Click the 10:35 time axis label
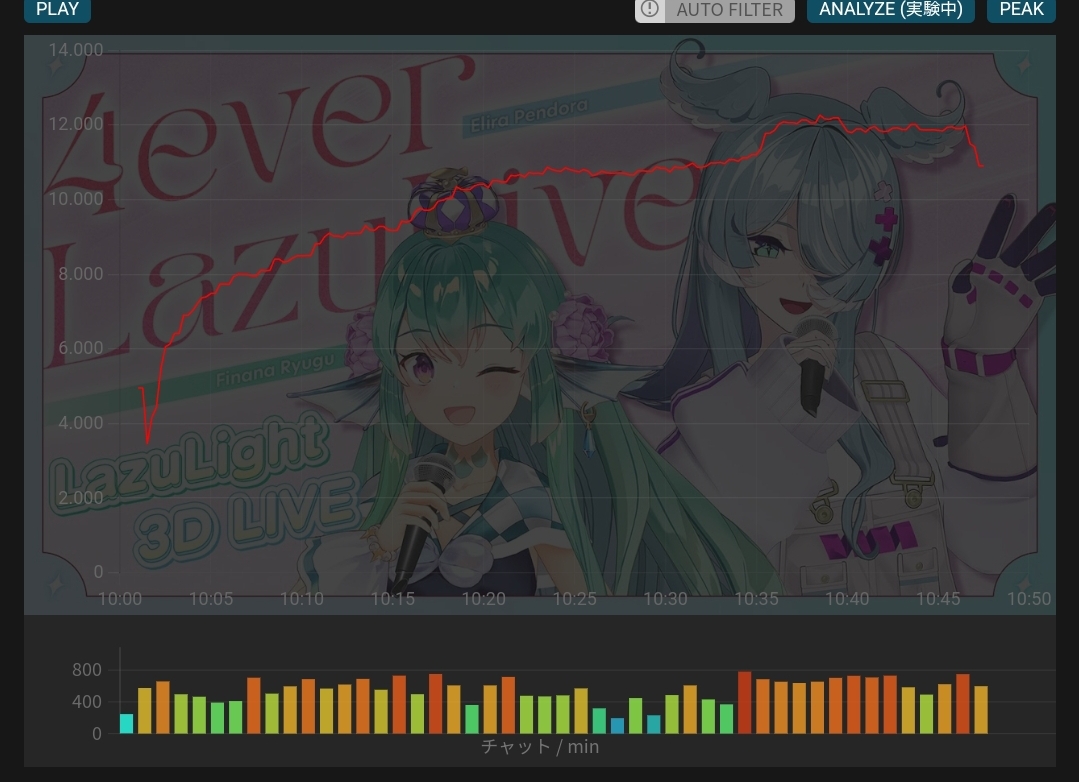This screenshot has height=782, width=1079. click(756, 599)
